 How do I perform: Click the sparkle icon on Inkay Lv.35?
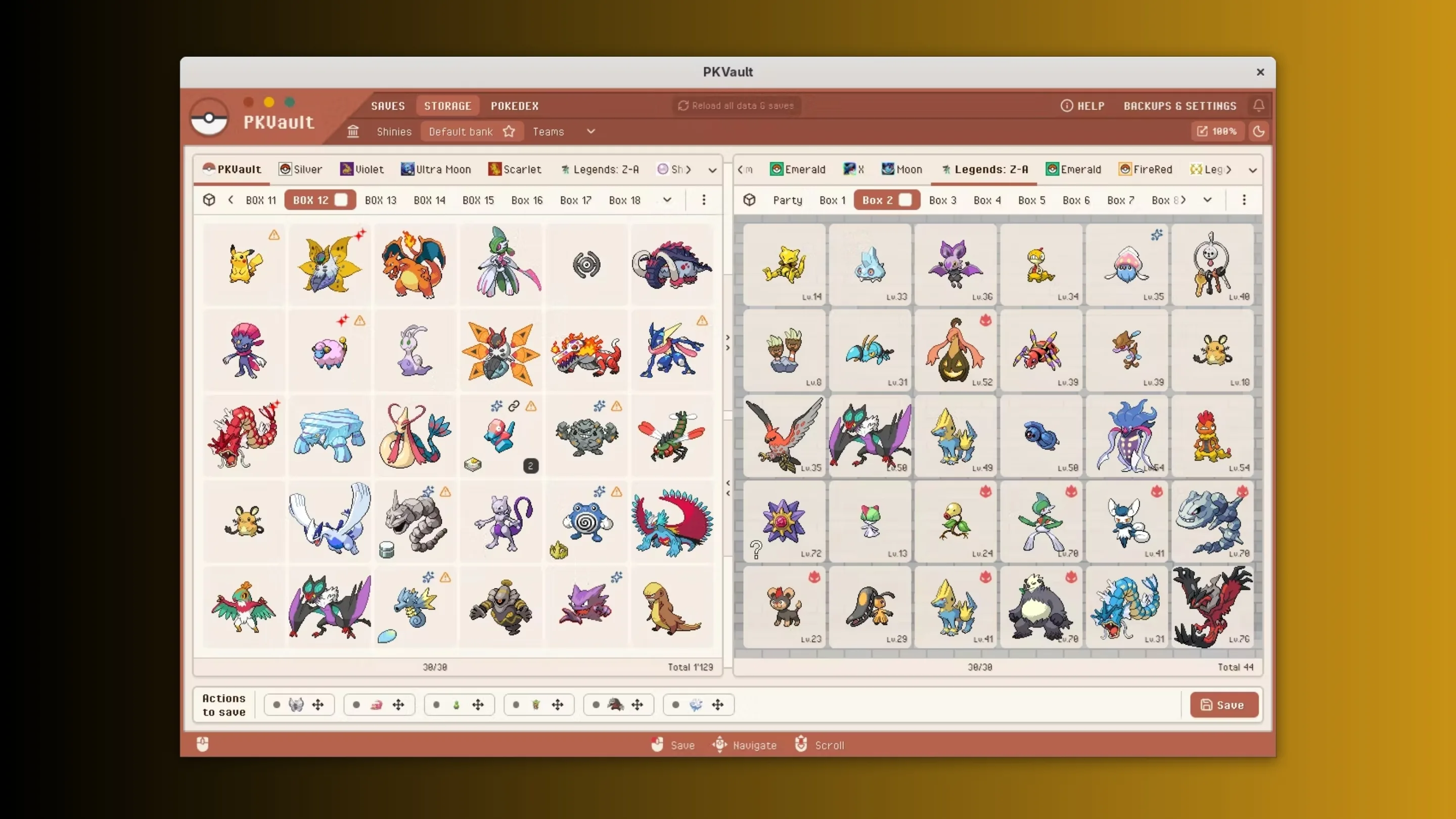(x=1157, y=235)
